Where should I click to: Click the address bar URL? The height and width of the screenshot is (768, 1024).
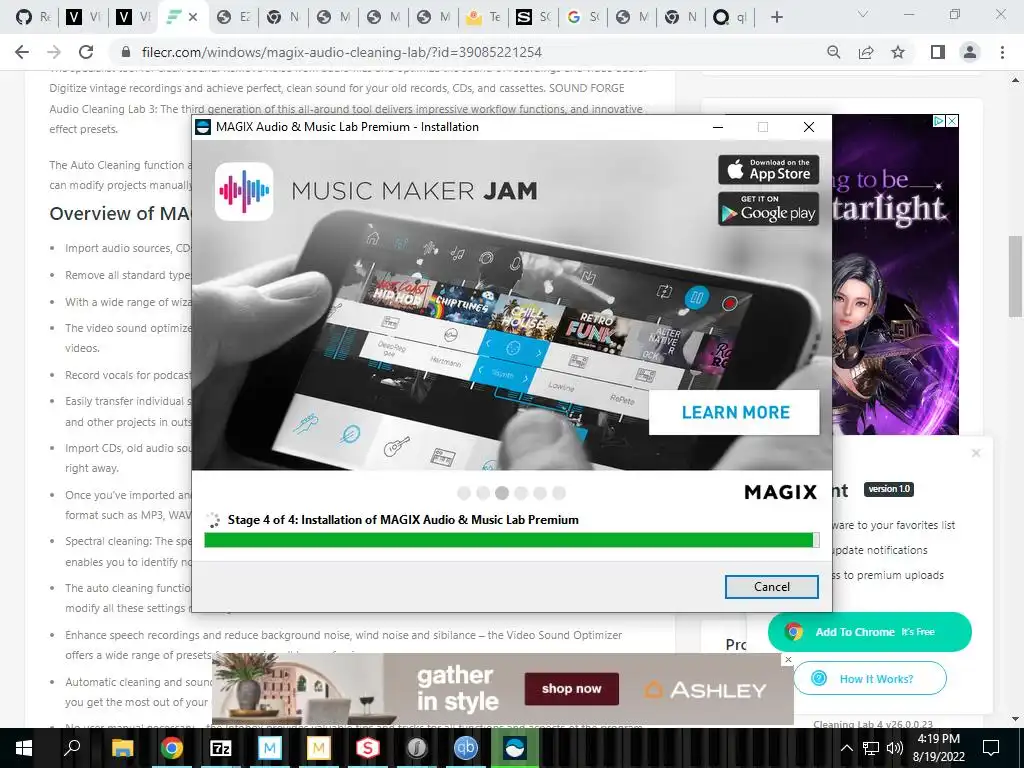coord(342,52)
